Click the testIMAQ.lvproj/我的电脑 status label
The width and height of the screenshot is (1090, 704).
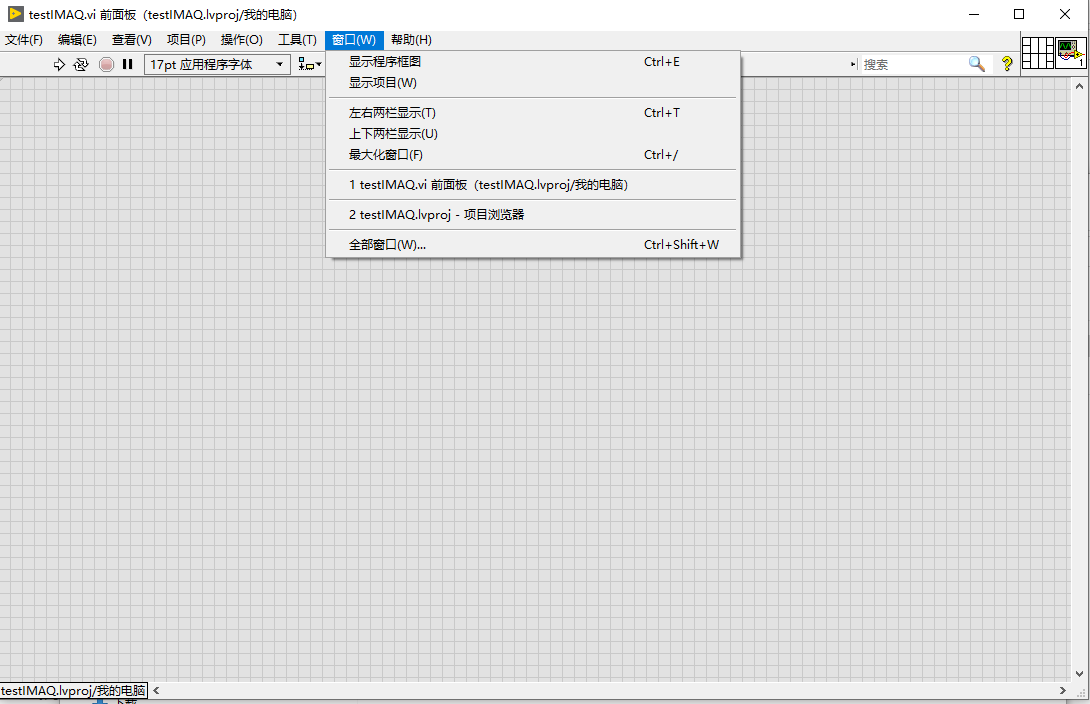coord(74,690)
